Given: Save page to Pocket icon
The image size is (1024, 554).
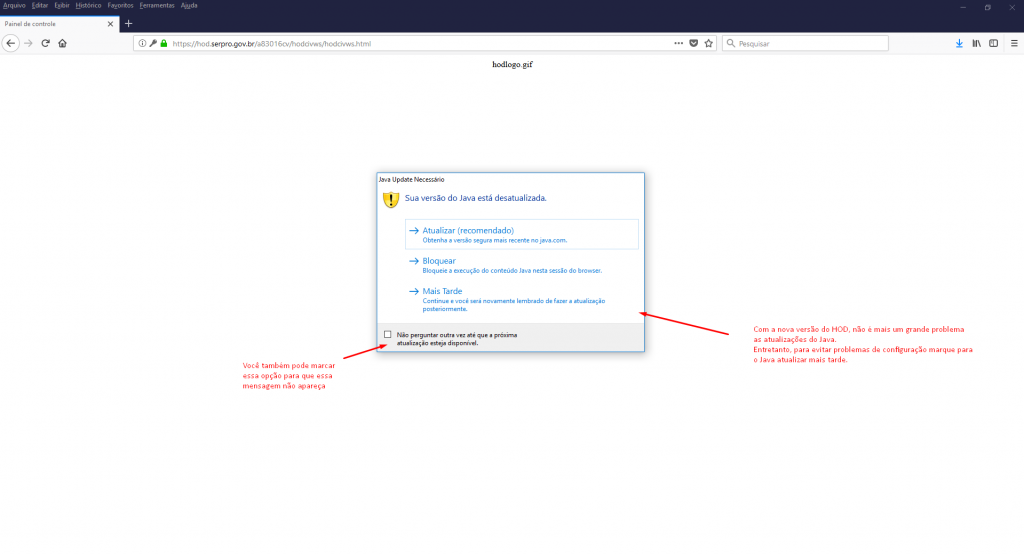Looking at the screenshot, I should pos(693,43).
